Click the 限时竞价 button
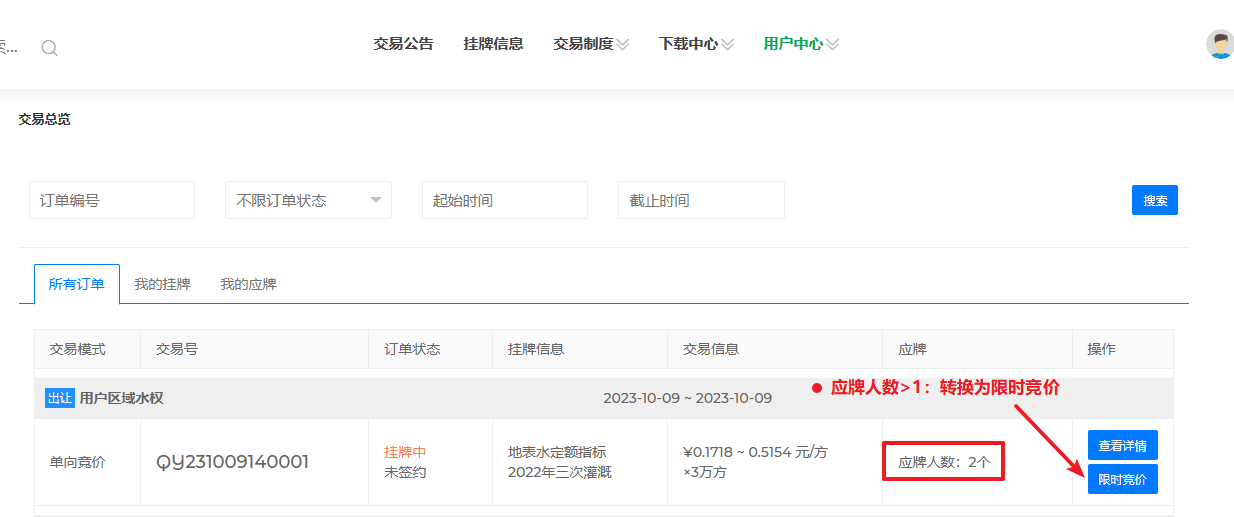1234x517 pixels. (x=1122, y=479)
